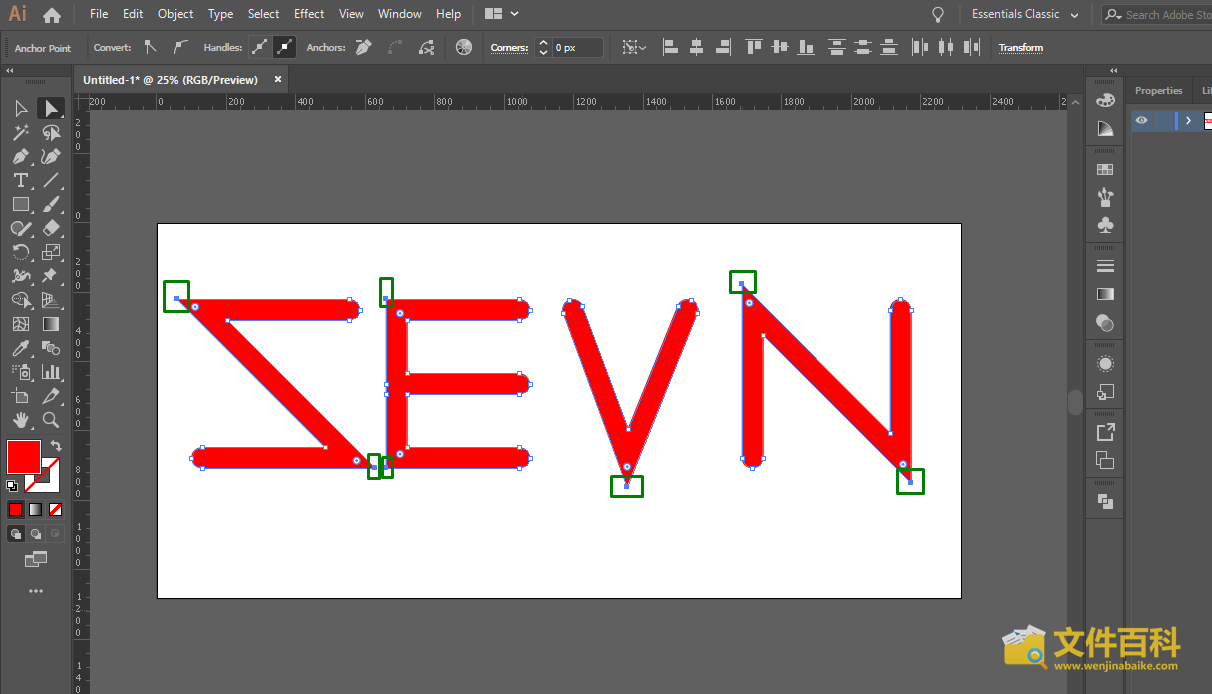Set paint mode to Color
The image size is (1212, 694).
tap(16, 509)
